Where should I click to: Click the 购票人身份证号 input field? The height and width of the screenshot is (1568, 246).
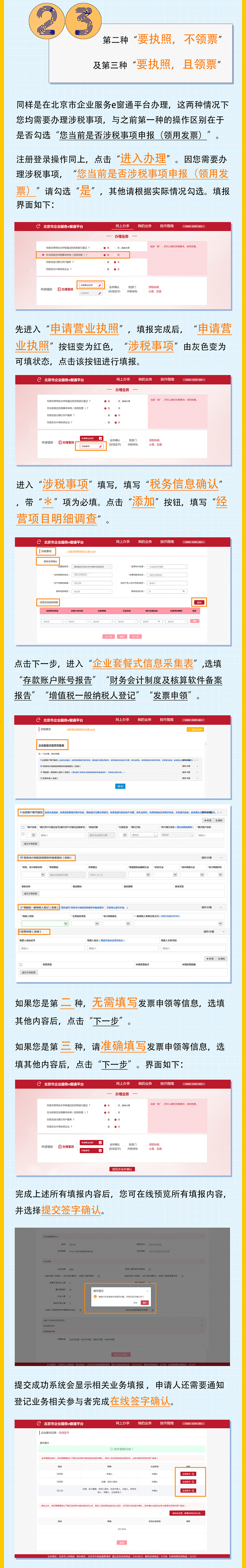[52, 948]
